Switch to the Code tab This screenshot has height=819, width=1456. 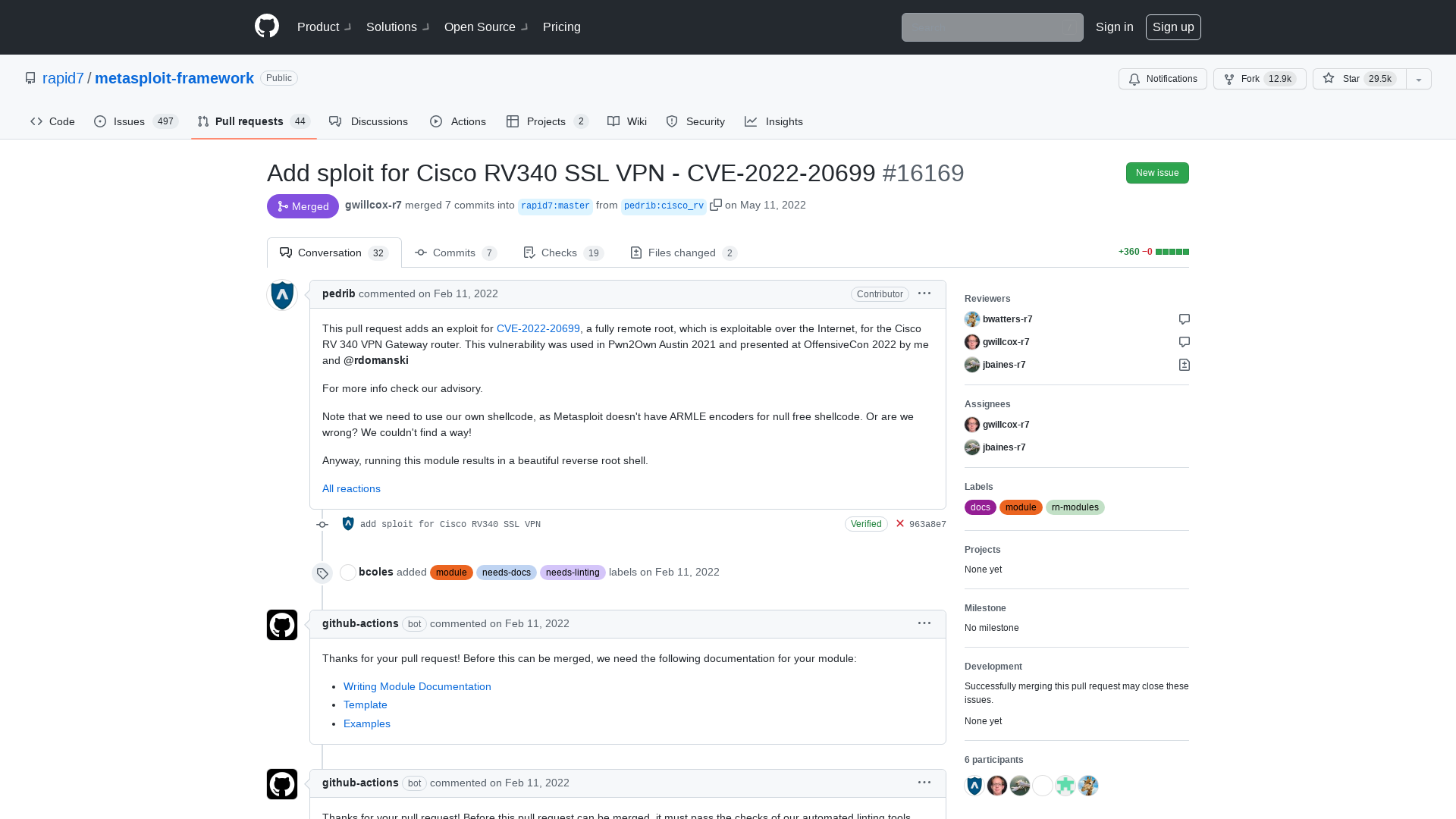[x=52, y=121]
